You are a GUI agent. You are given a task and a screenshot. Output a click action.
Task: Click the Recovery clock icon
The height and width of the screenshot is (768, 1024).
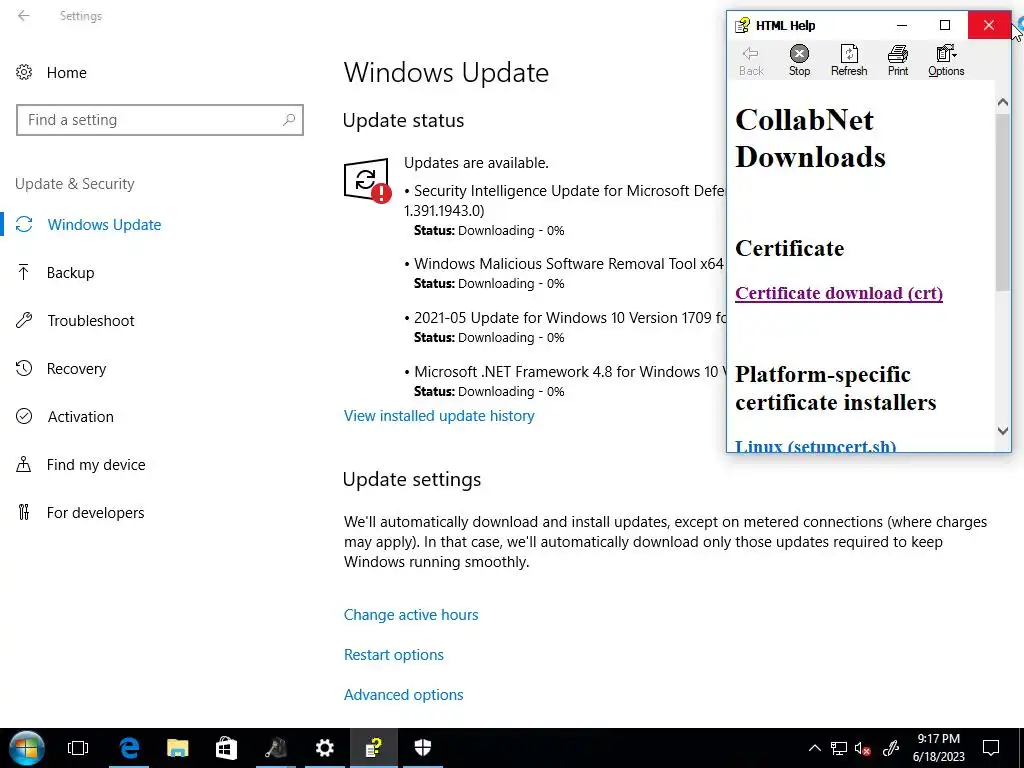[x=24, y=368]
